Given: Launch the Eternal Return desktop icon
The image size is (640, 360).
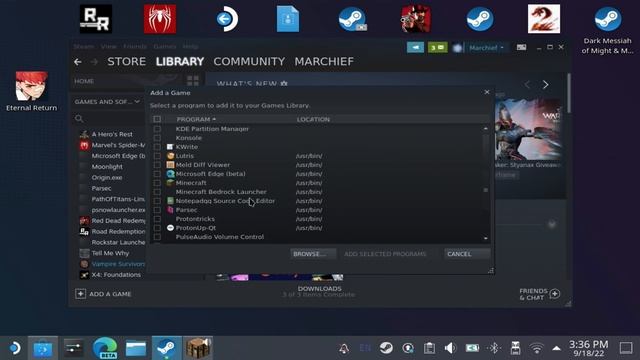Looking at the screenshot, I should (31, 91).
